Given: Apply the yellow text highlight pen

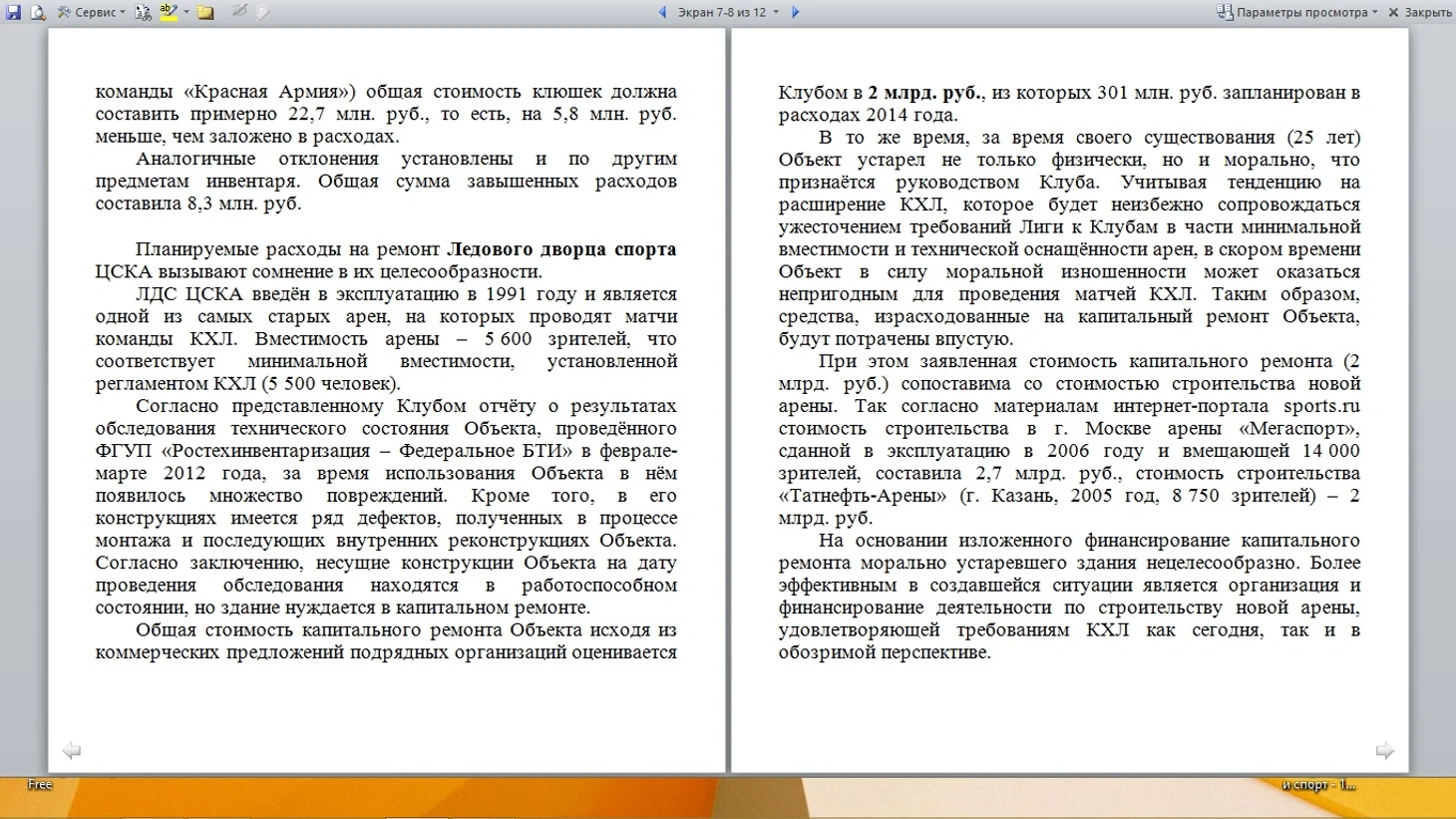Looking at the screenshot, I should 169,12.
